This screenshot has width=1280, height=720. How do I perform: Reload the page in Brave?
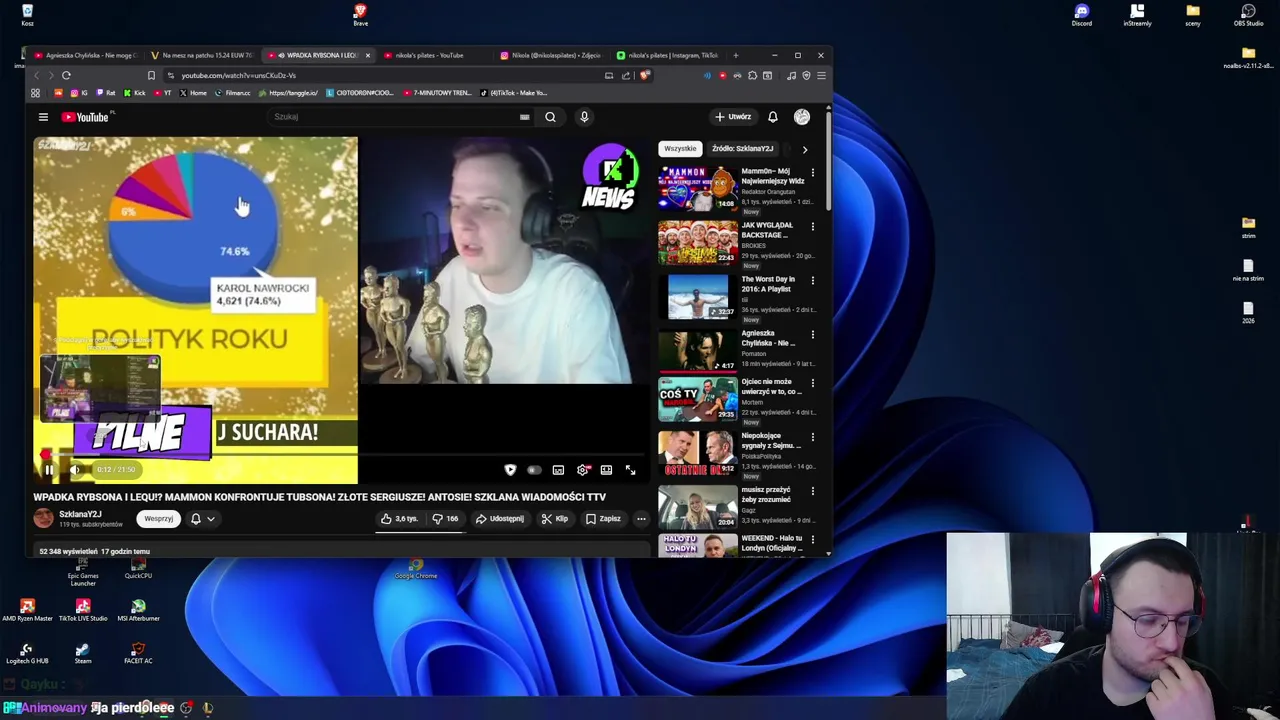point(66,76)
